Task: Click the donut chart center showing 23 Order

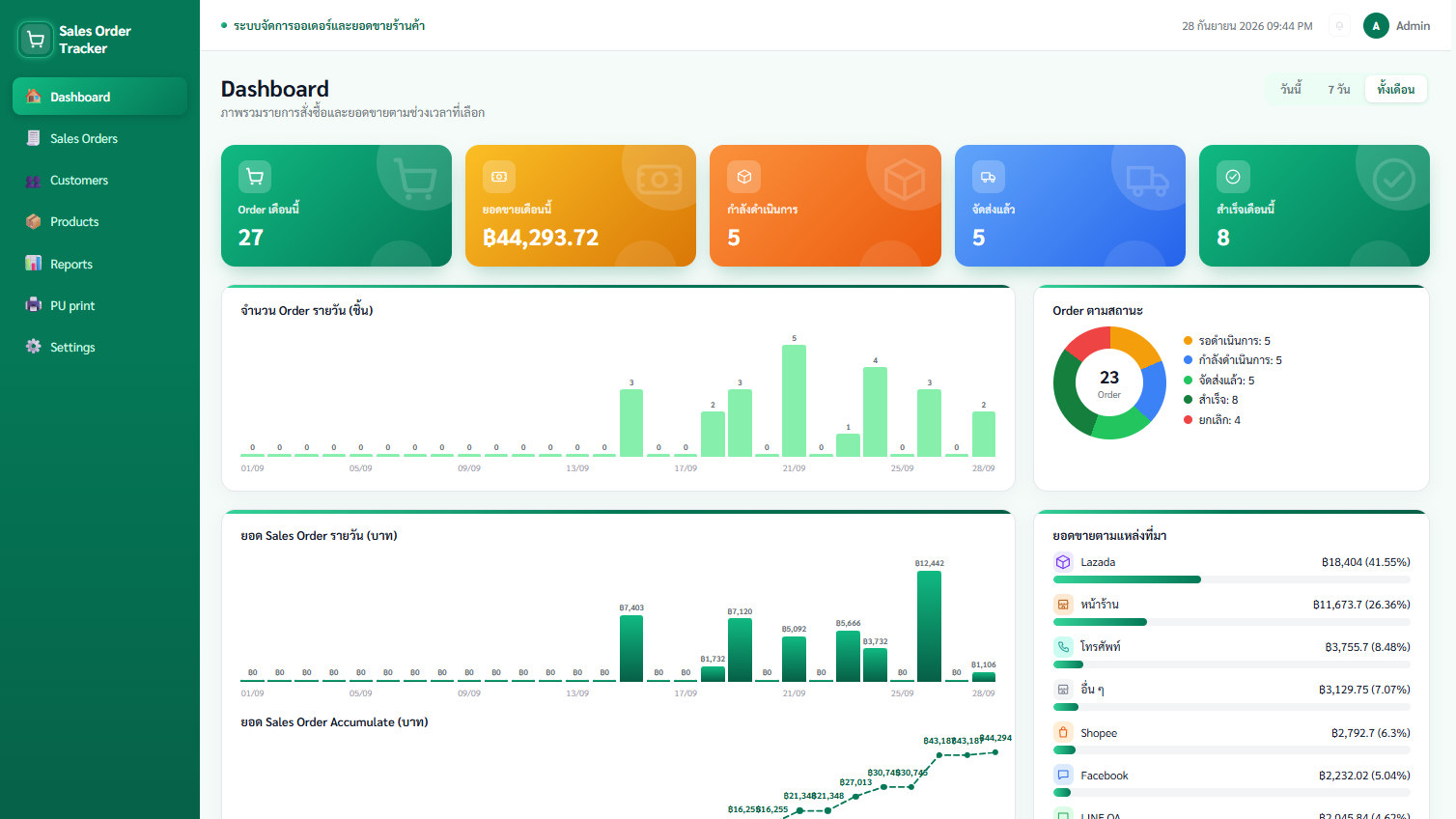Action: point(1109,382)
